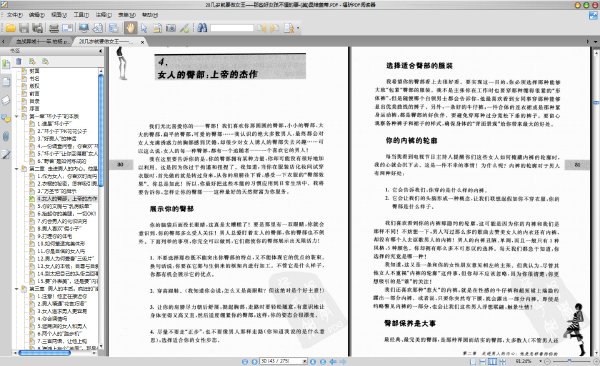
Task: Choose the Snapshot camera tool
Action: click(171, 28)
